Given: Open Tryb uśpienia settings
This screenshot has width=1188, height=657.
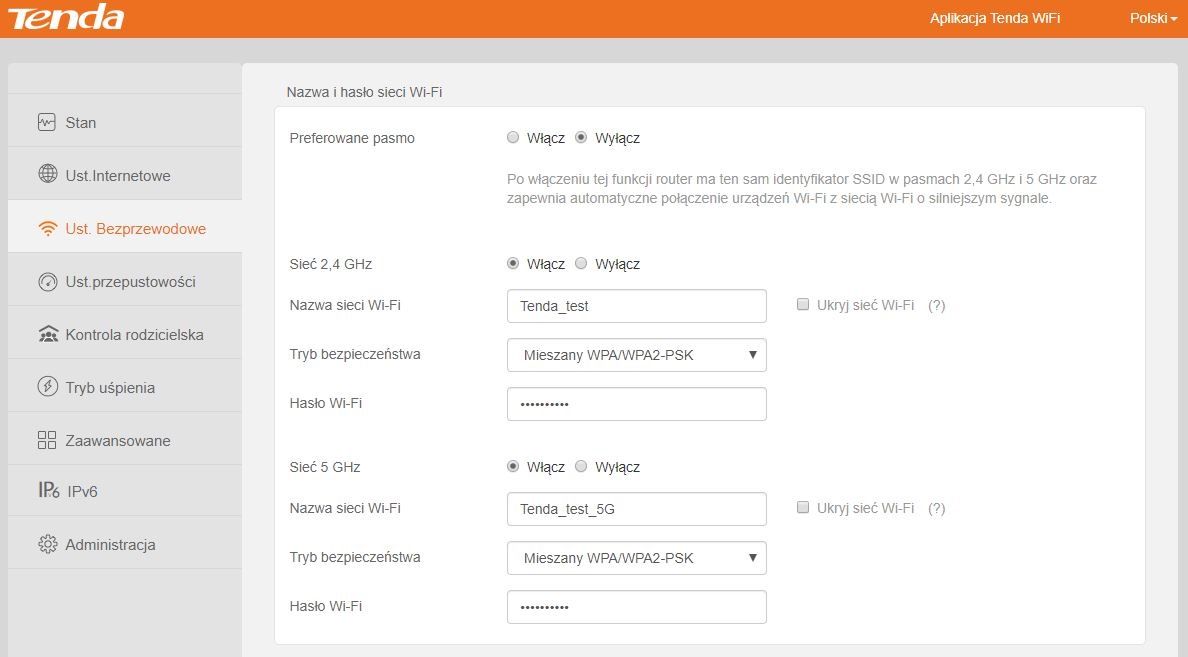Looking at the screenshot, I should click(x=125, y=386).
